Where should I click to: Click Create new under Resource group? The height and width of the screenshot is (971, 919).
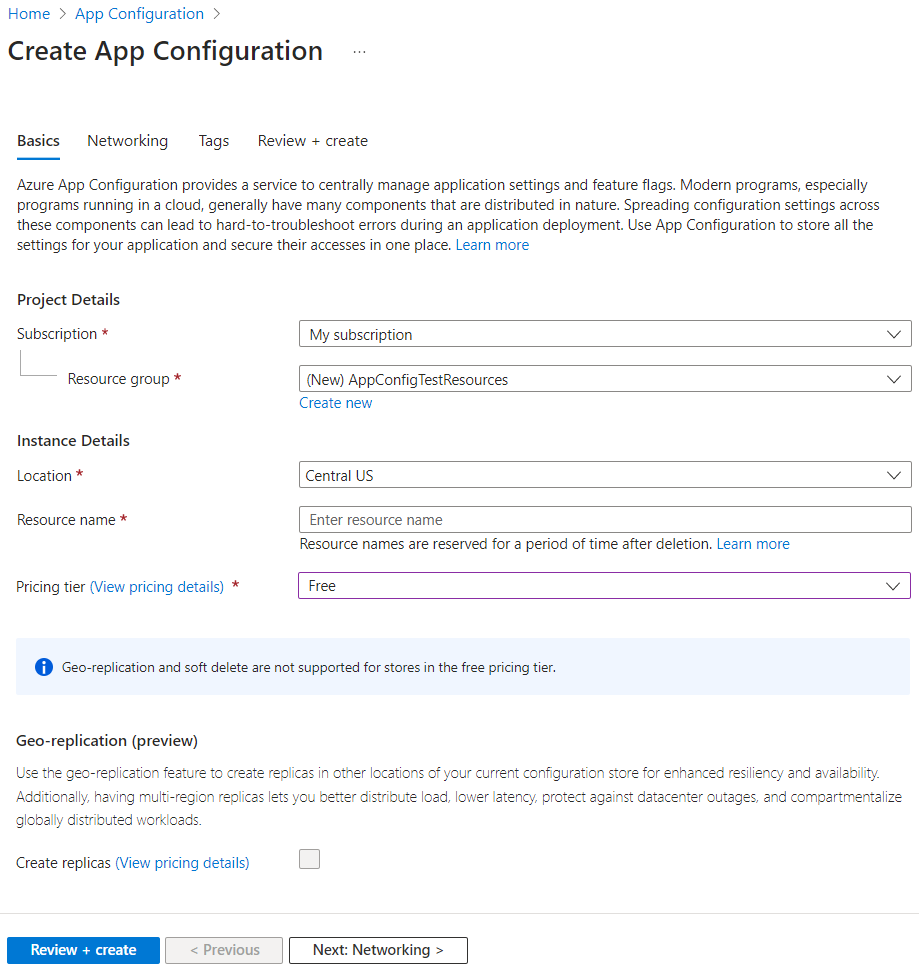(x=335, y=402)
